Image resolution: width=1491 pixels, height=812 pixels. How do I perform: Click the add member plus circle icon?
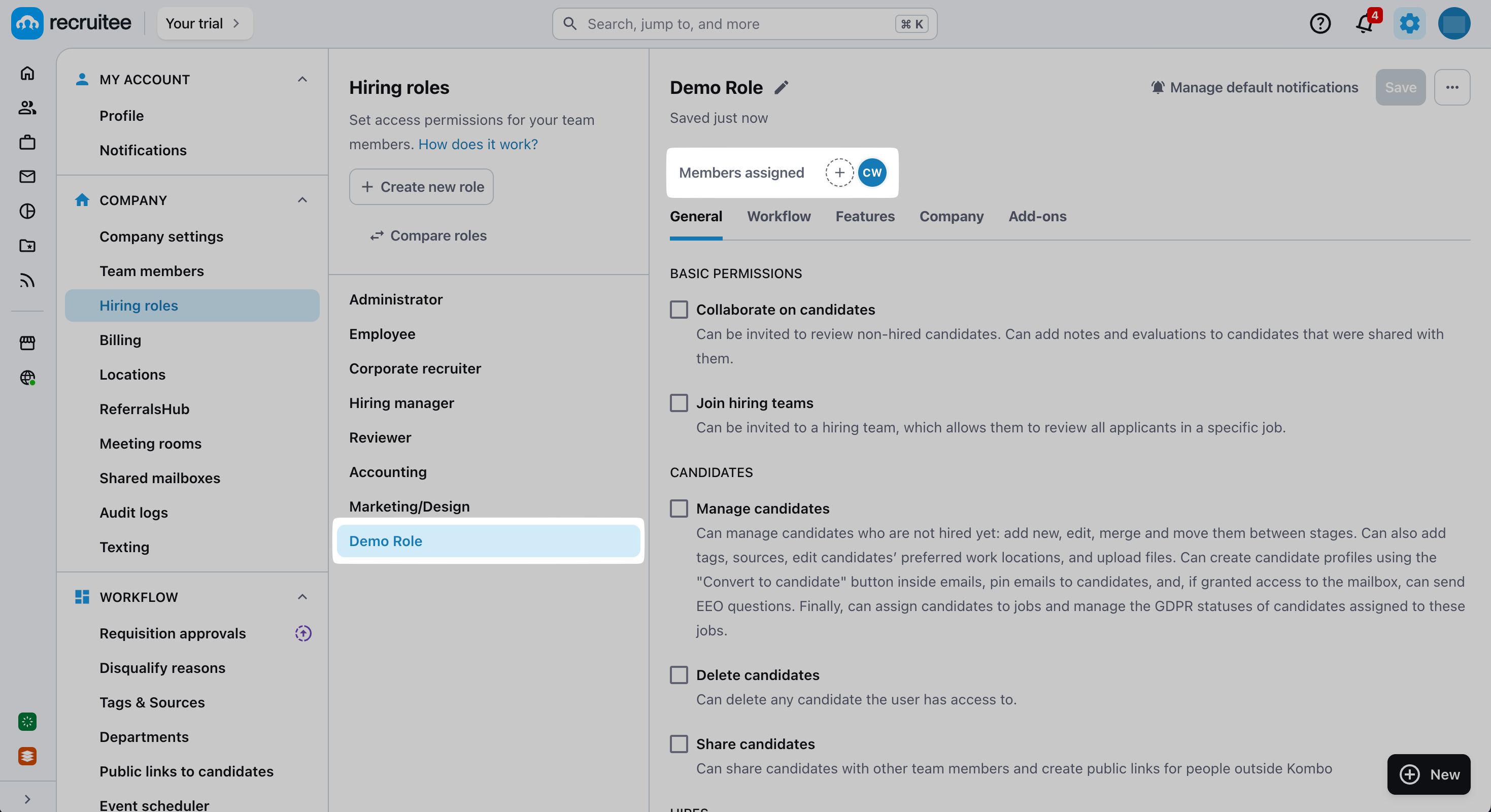click(839, 173)
